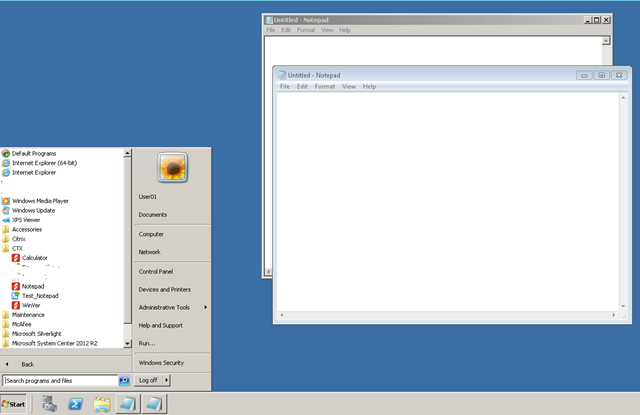Click the Search programs and files box
This screenshot has height=415, width=640.
click(60, 380)
